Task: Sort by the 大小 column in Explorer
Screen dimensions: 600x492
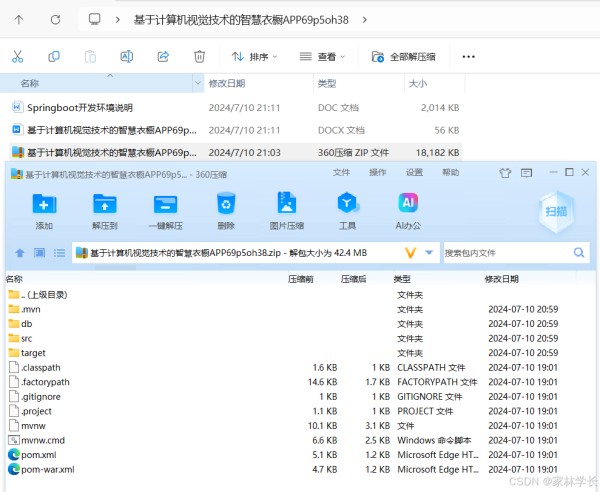Action: (418, 83)
